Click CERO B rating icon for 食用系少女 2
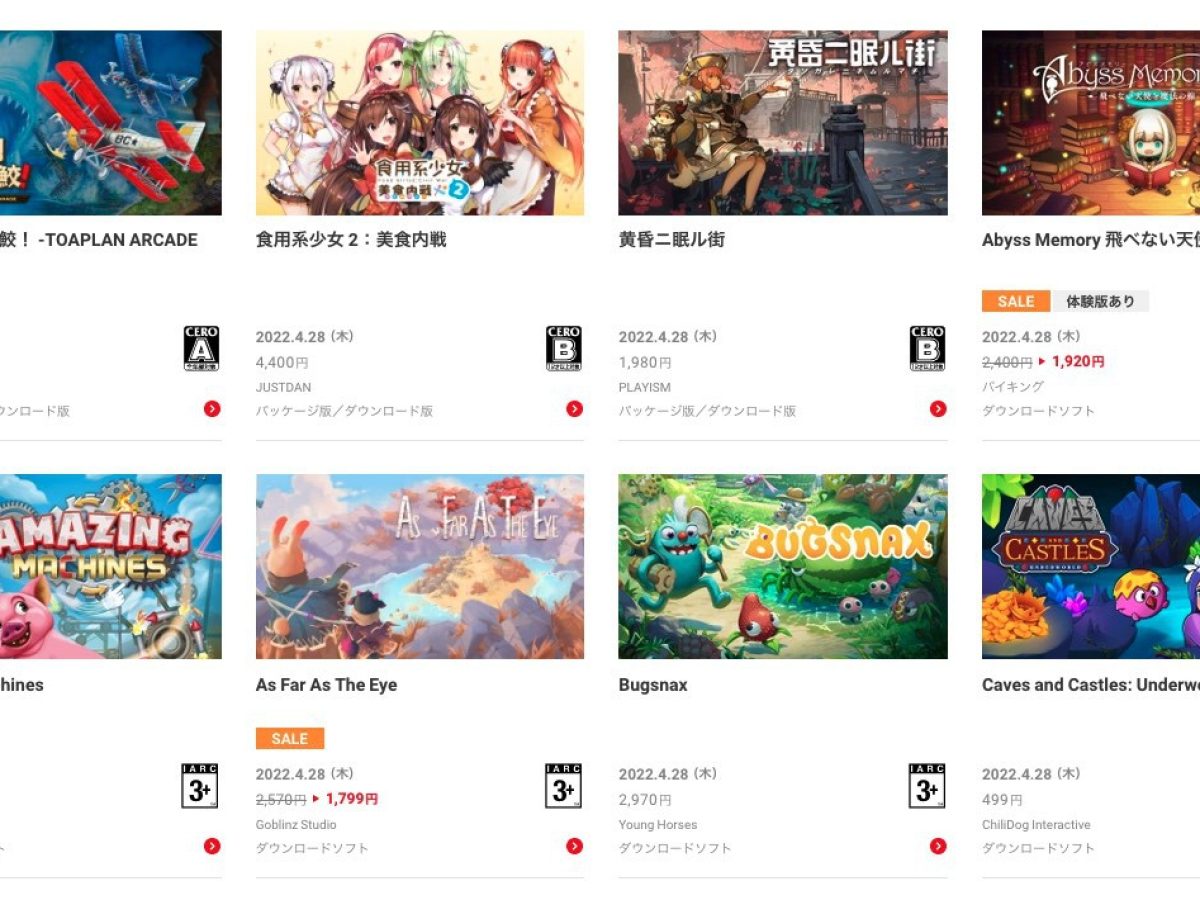1200x900 pixels. coord(564,348)
